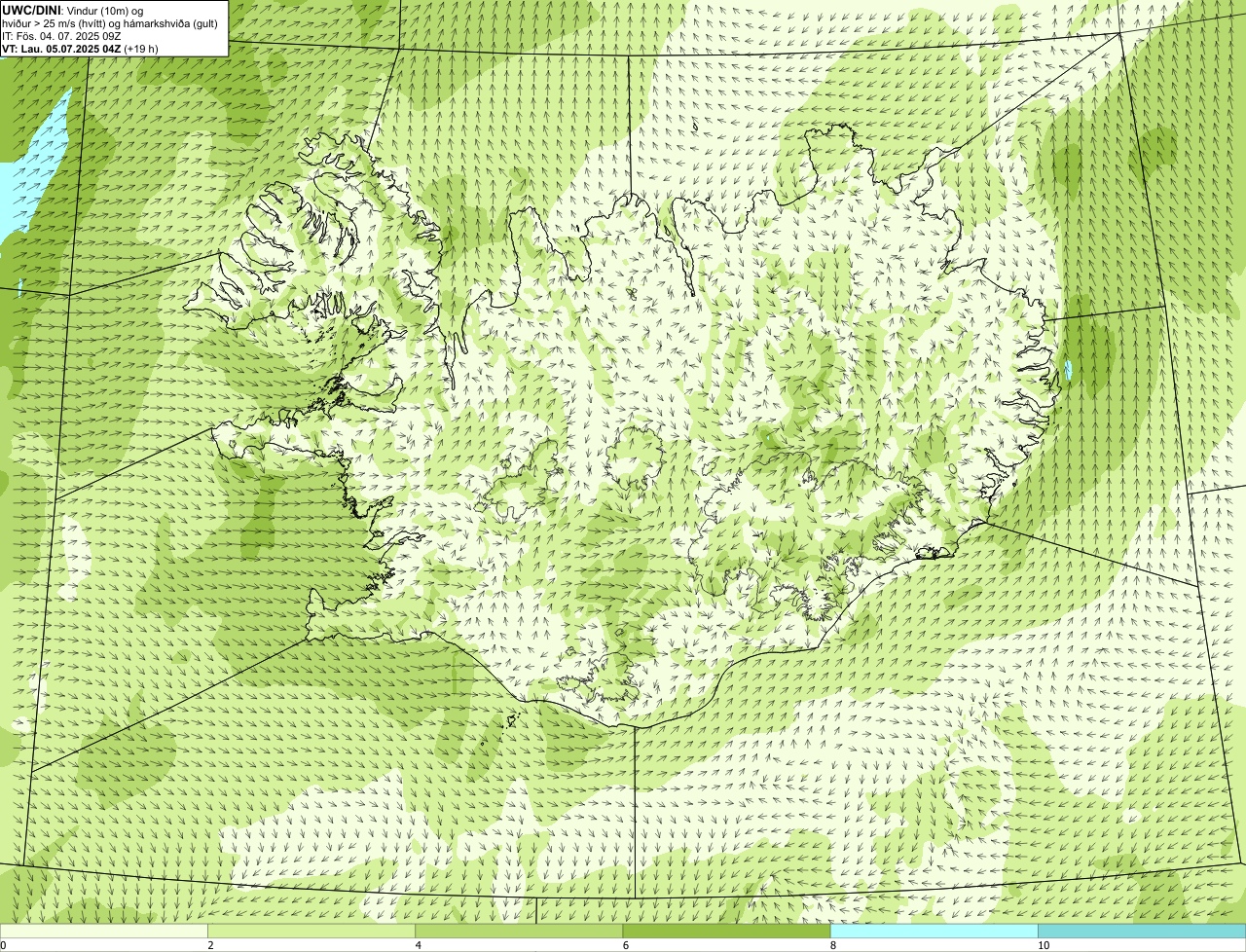Click the "IT: Fös. 04. 07. 2025 09Z" line

(x=61, y=35)
